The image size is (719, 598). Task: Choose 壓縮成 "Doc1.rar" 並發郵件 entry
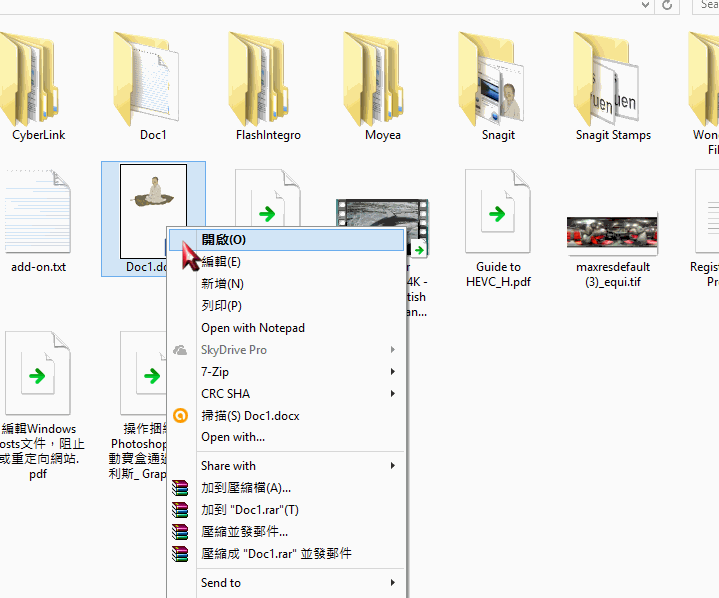pyautogui.click(x=287, y=554)
